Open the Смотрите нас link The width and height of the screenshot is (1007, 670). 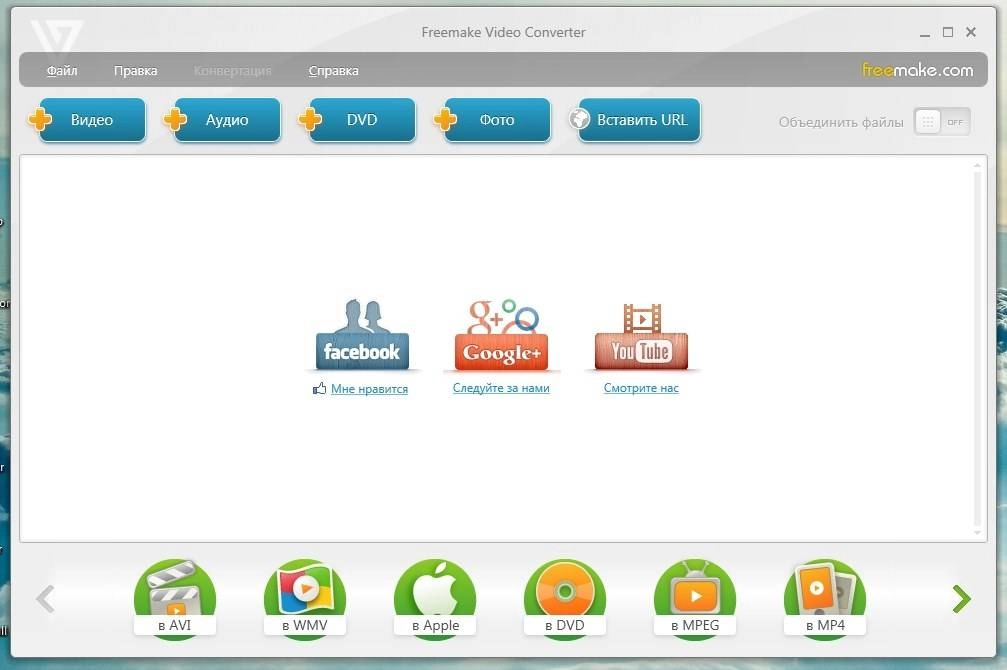641,388
